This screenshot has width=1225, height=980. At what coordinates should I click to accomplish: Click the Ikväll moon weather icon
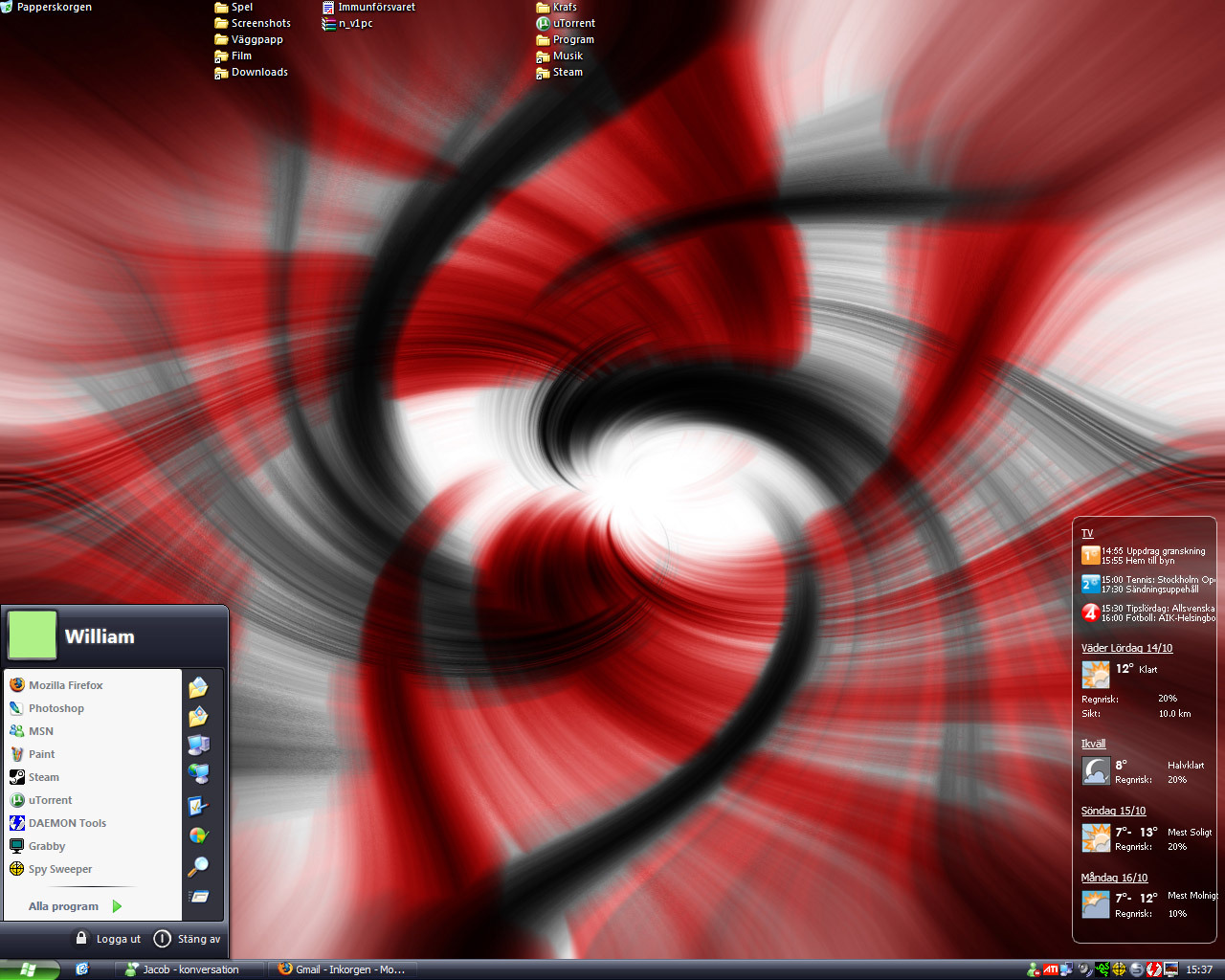click(x=1096, y=770)
